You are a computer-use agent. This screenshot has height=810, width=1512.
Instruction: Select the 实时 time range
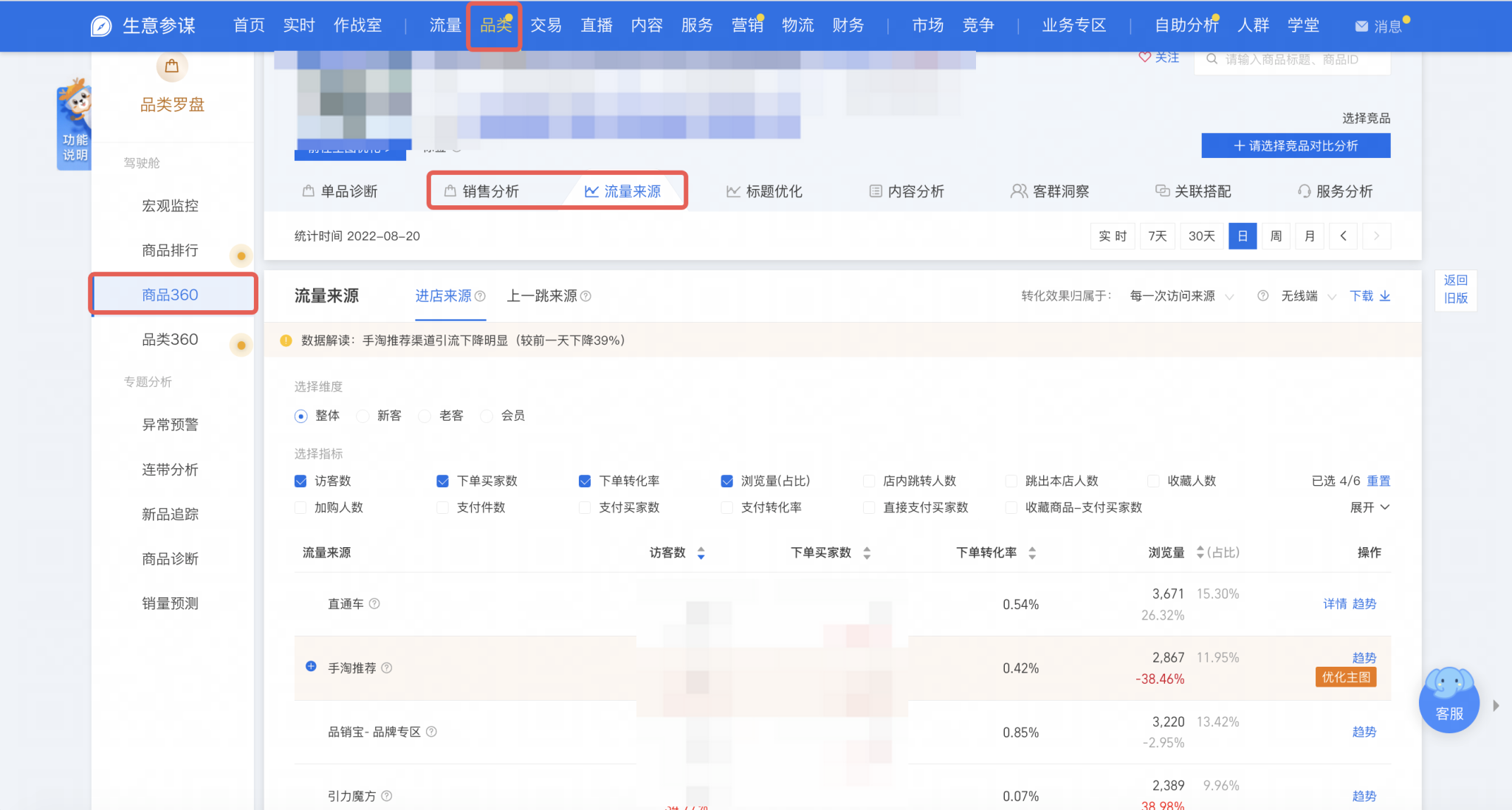1113,236
